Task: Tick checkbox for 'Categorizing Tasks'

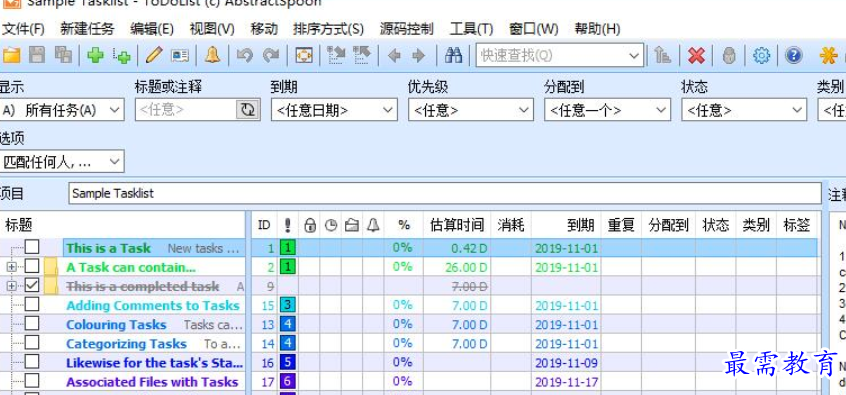Action: pos(32,343)
